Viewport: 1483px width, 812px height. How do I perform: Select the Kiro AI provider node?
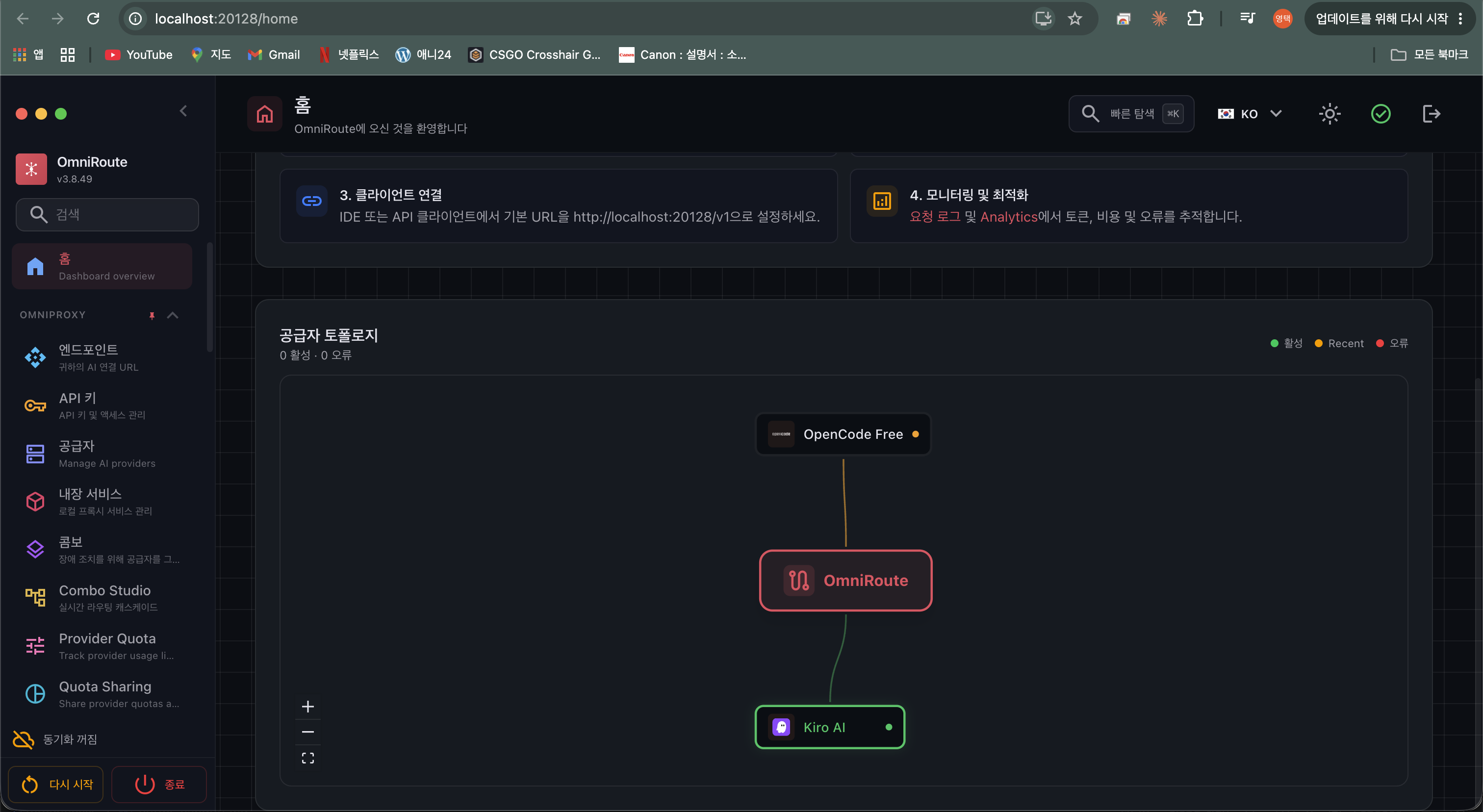[x=830, y=727]
